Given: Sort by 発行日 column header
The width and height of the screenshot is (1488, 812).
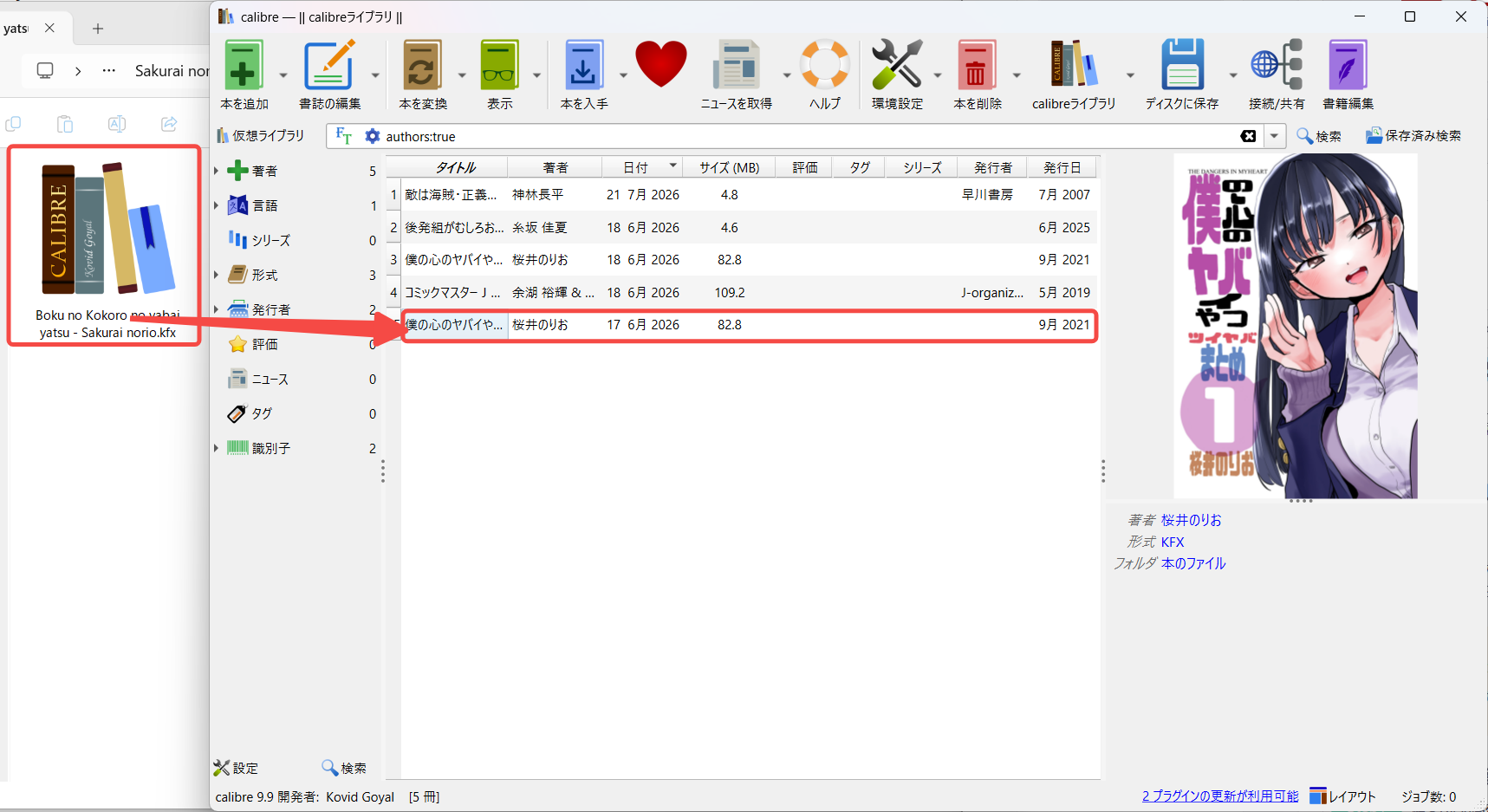Looking at the screenshot, I should tap(1062, 167).
